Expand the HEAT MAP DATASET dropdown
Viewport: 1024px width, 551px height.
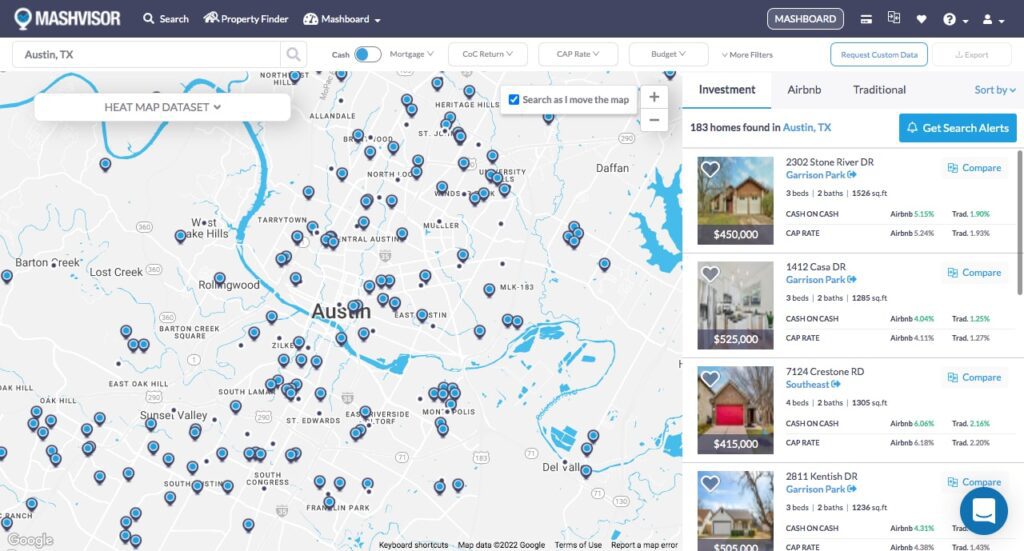pos(162,107)
